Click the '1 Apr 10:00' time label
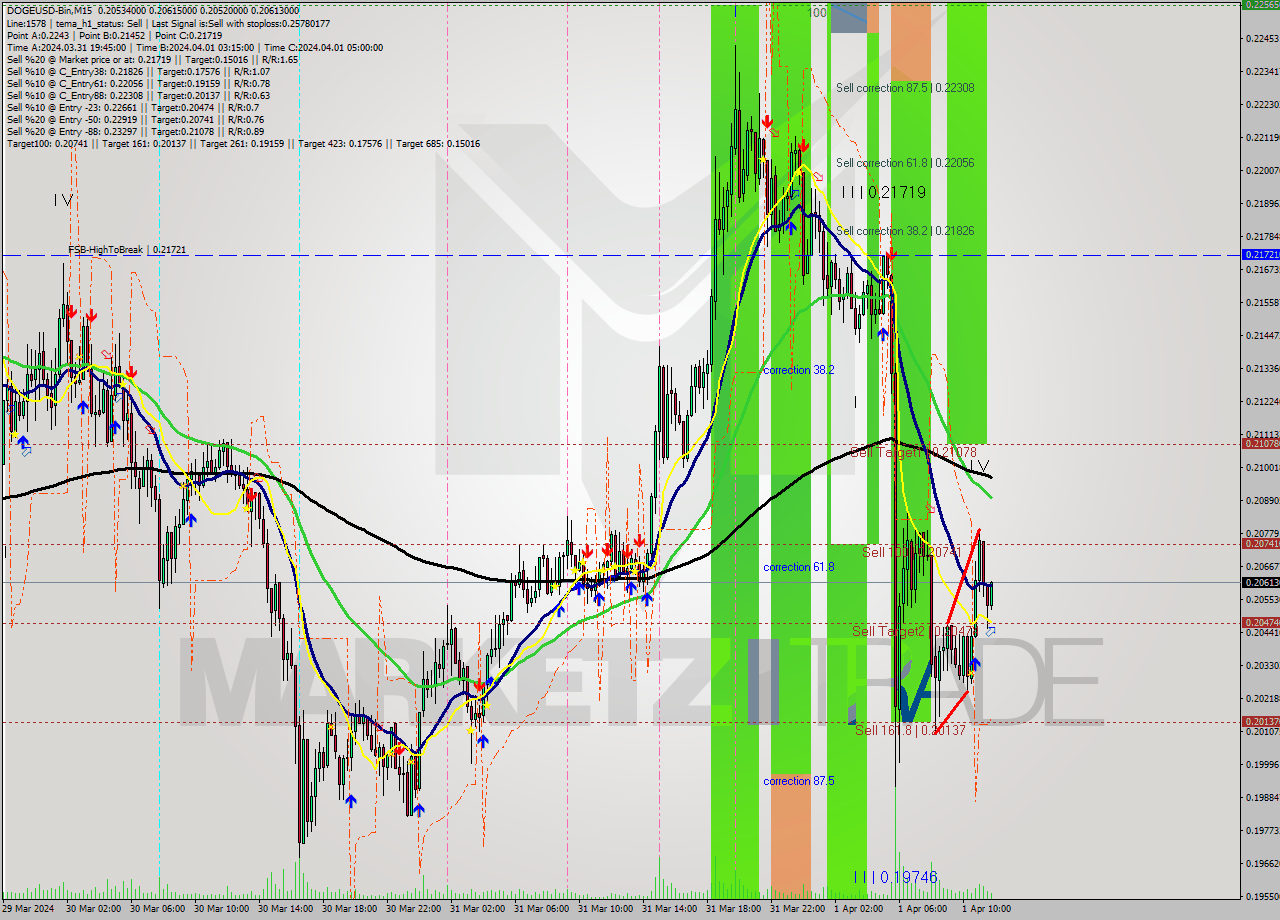This screenshot has width=1280, height=920. pyautogui.click(x=986, y=909)
